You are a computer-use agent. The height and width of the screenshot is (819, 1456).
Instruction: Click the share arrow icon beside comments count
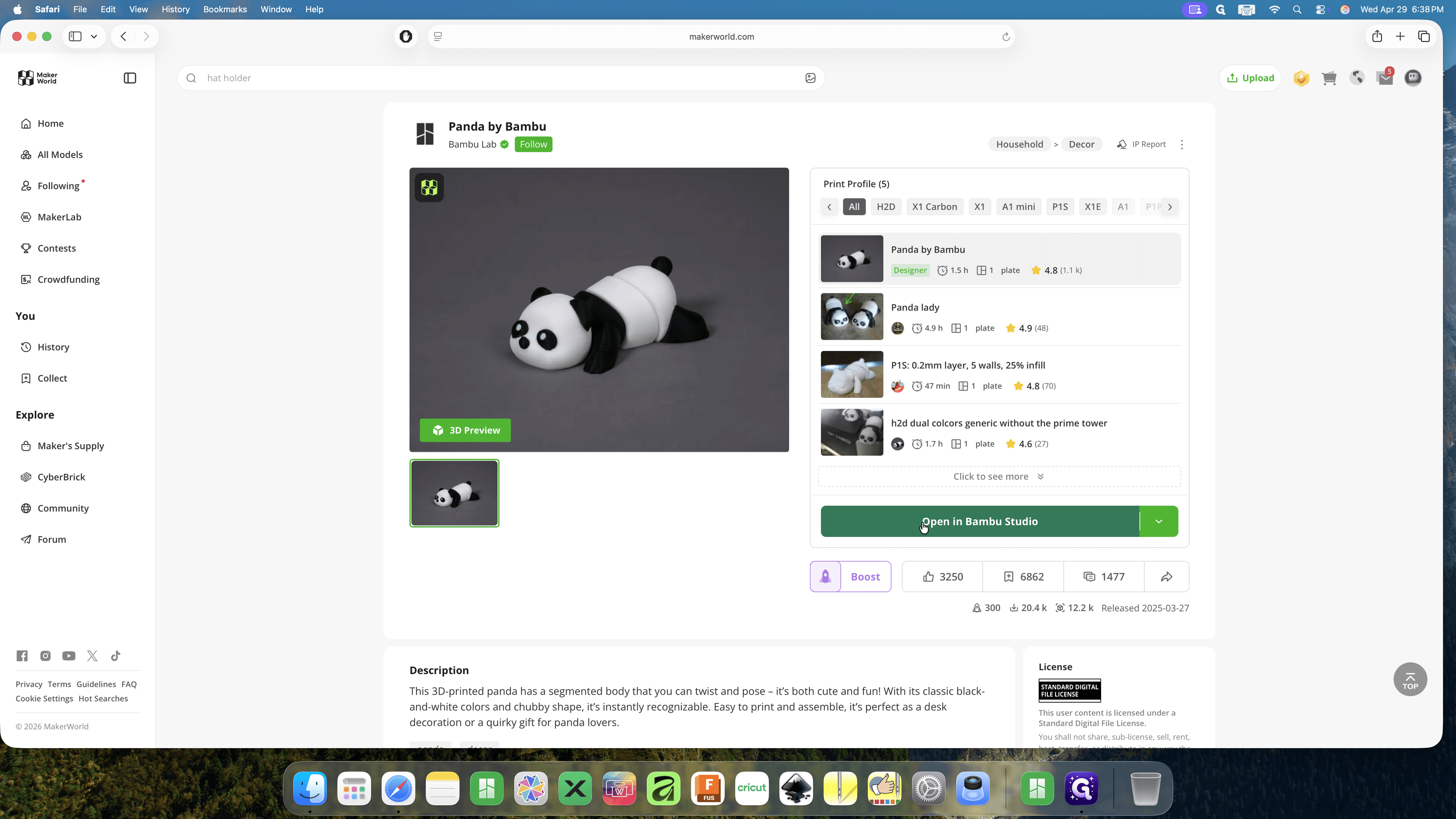[1167, 576]
